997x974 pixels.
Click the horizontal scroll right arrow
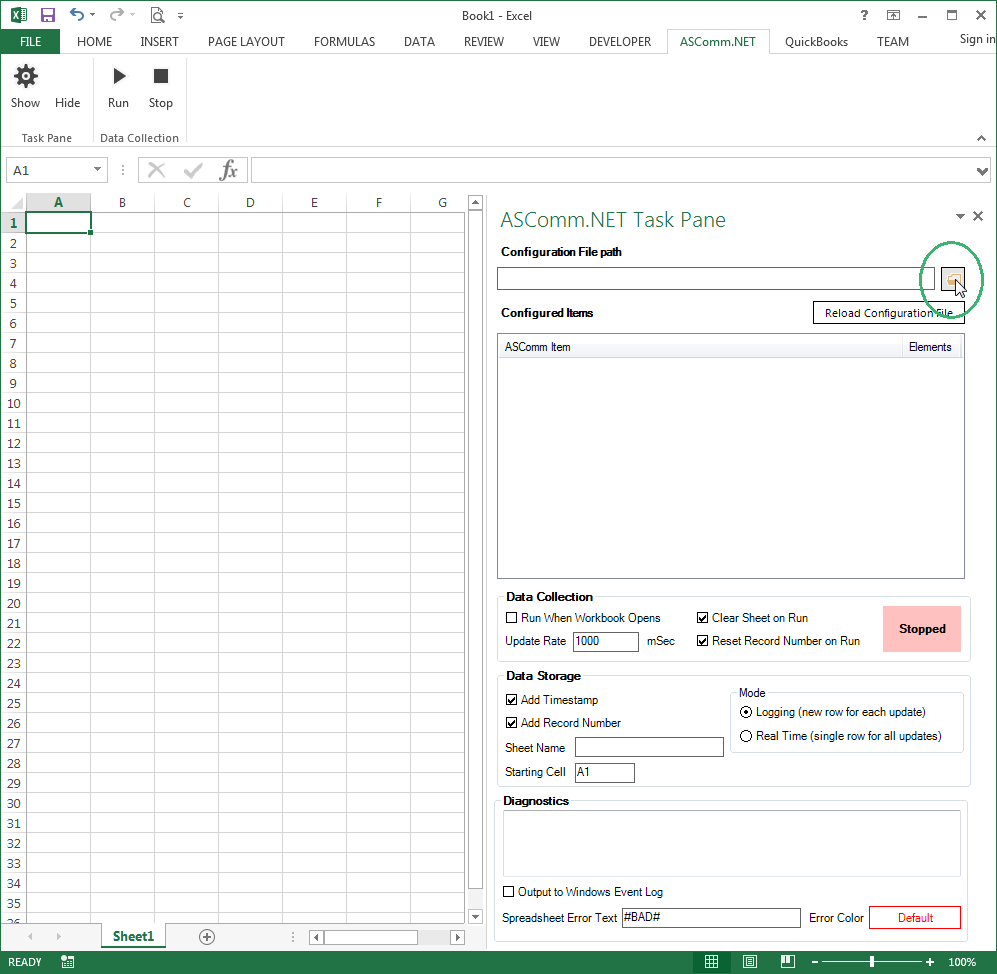(457, 937)
